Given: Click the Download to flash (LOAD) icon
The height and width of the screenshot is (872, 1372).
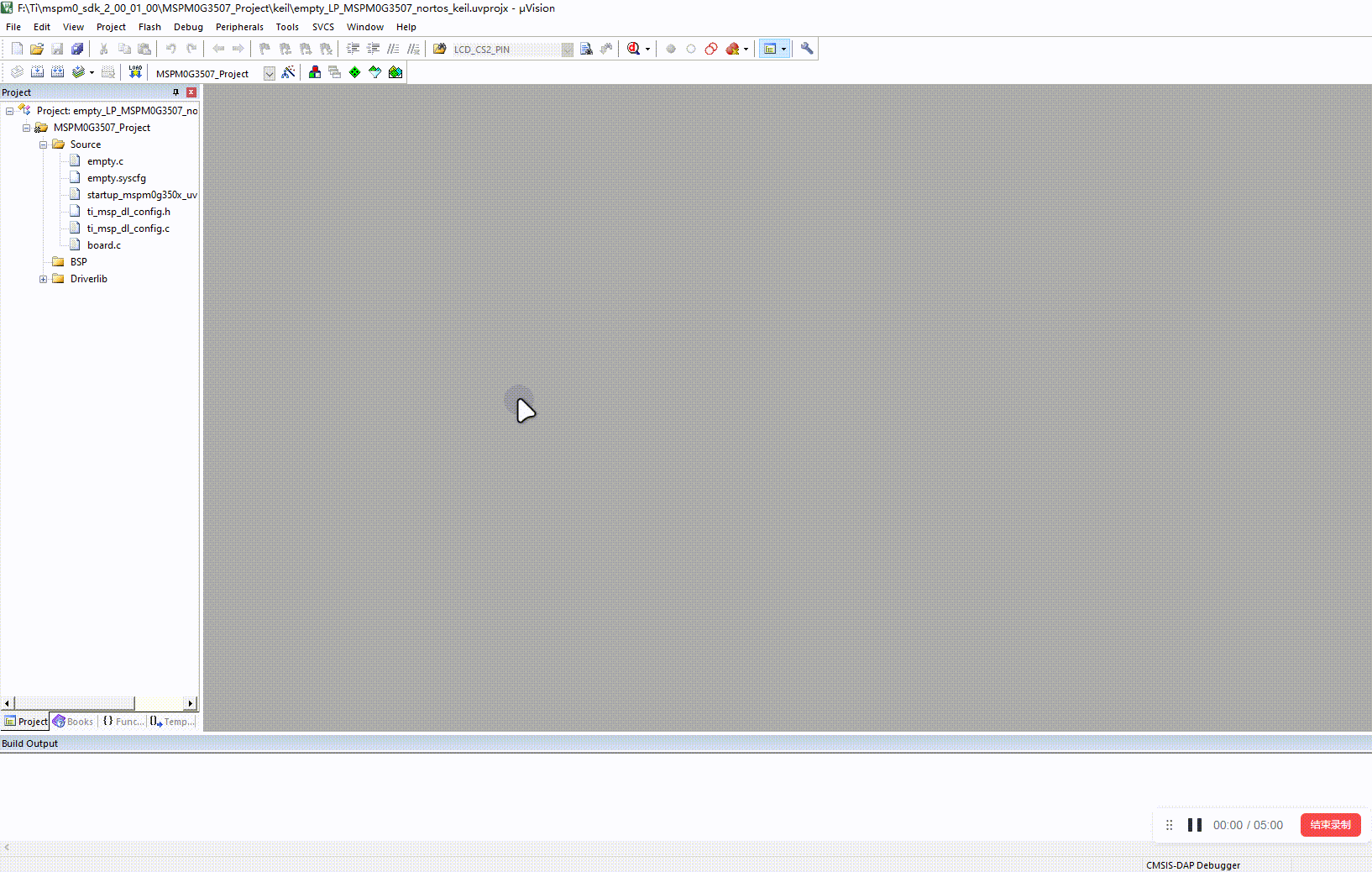Looking at the screenshot, I should pyautogui.click(x=135, y=72).
